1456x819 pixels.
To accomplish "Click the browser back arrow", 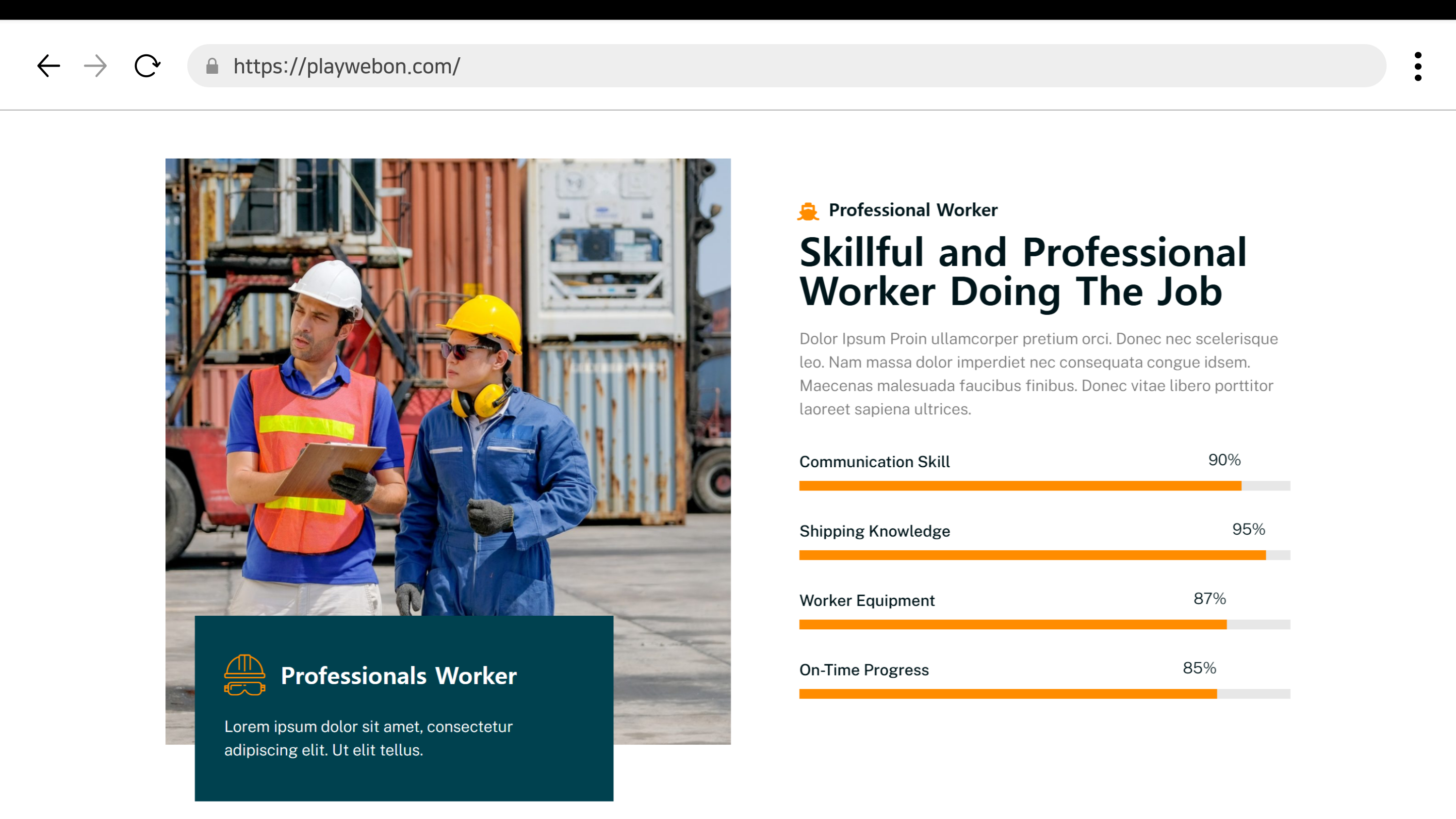I will click(49, 66).
